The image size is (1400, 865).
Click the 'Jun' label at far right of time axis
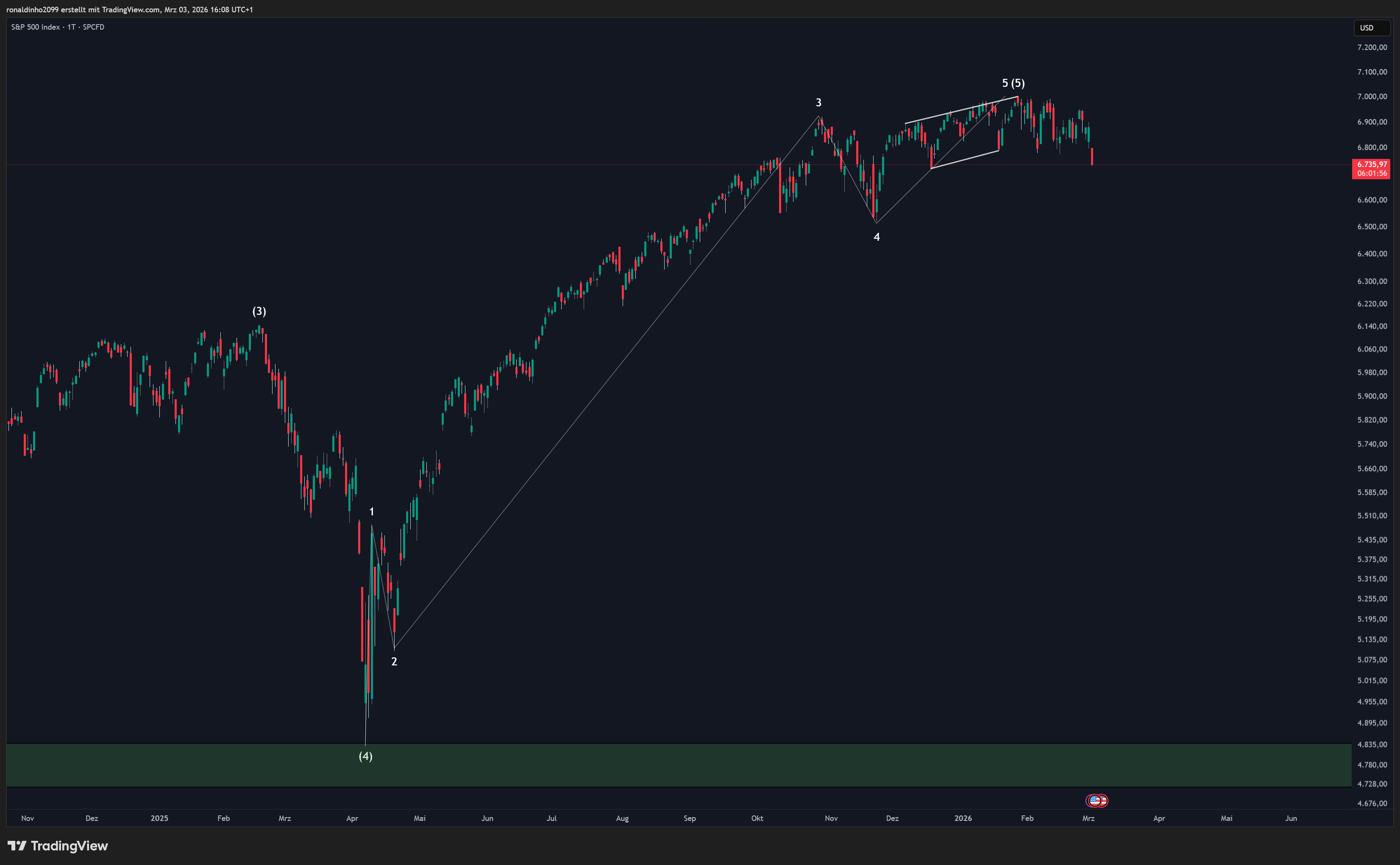[1291, 818]
